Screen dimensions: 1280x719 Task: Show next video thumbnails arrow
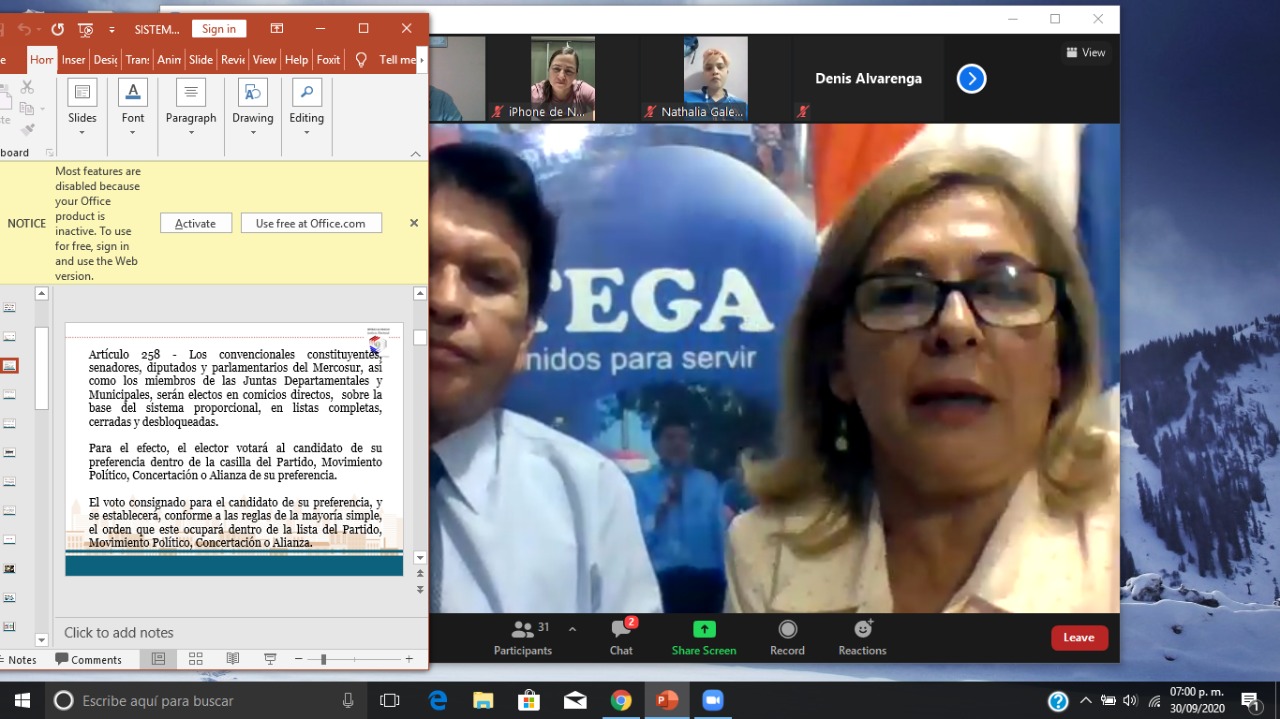click(971, 79)
